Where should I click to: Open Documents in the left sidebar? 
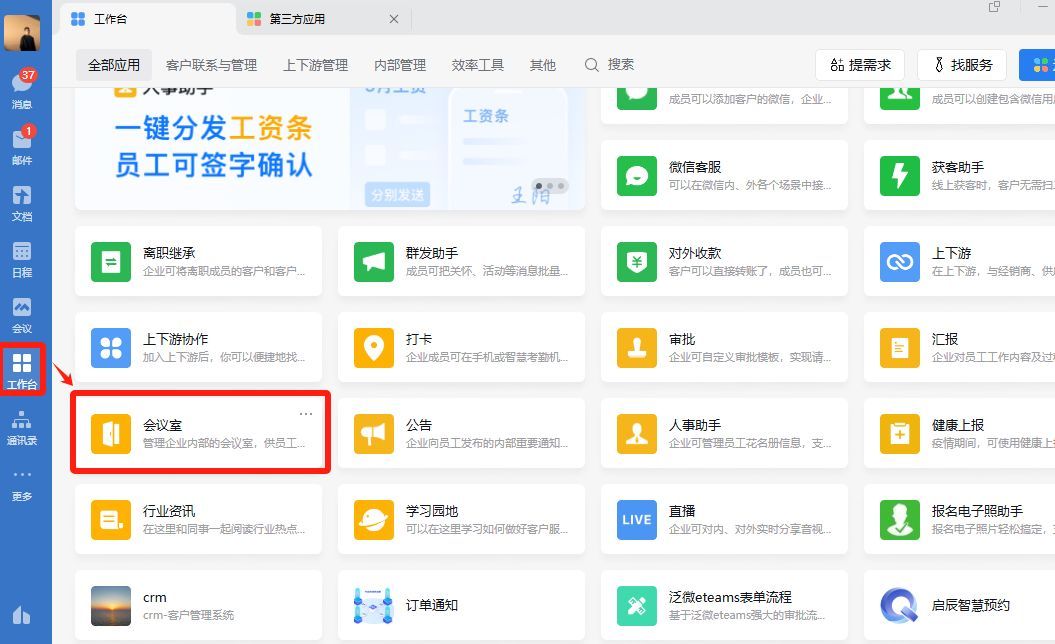21,201
